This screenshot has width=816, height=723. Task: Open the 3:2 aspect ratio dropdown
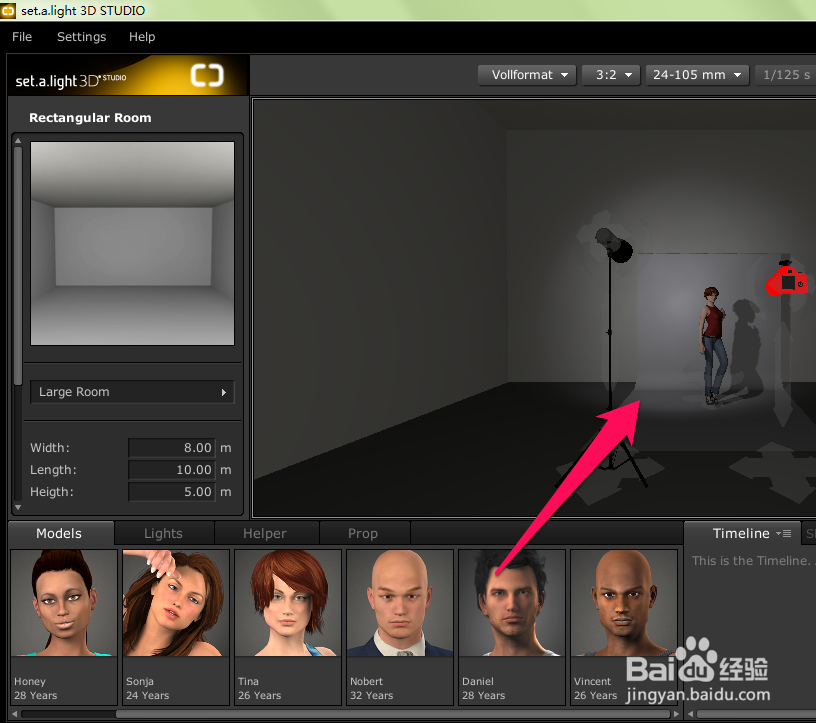pyautogui.click(x=611, y=75)
